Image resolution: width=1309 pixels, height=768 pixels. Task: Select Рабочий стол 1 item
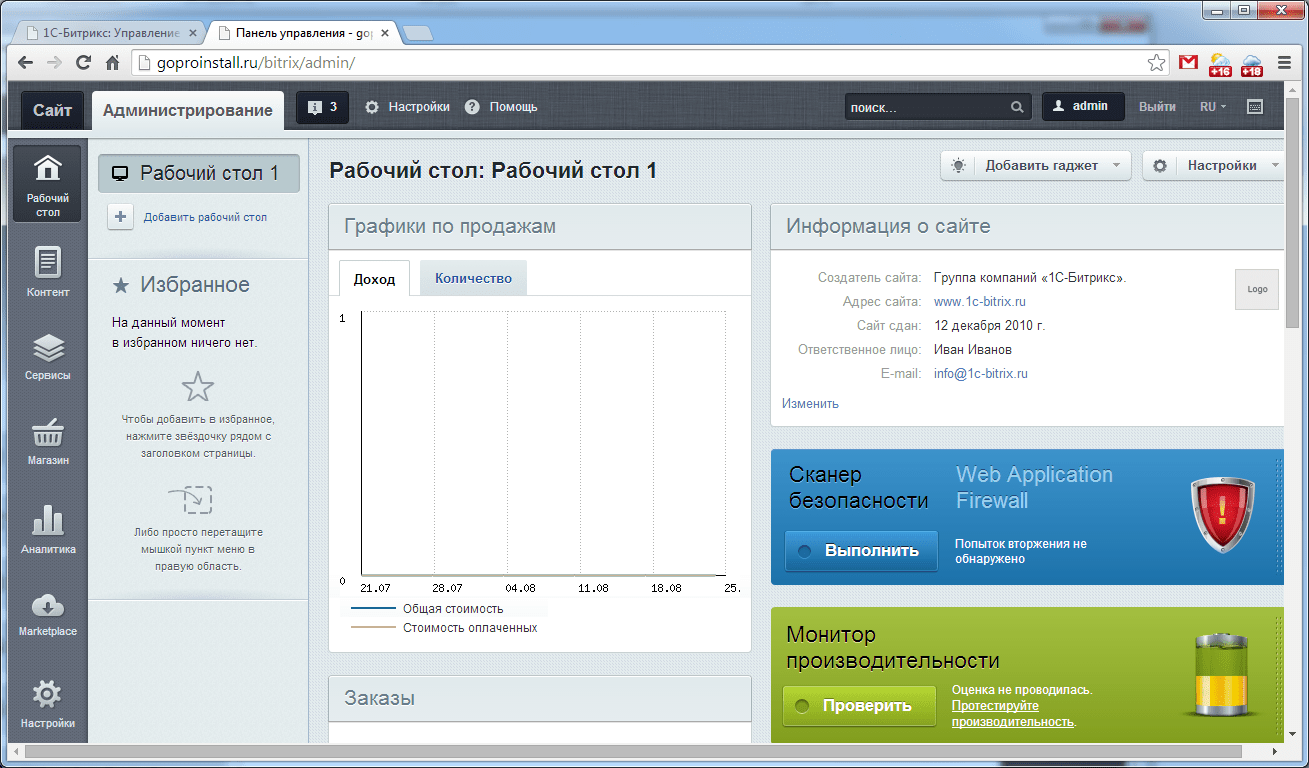click(198, 173)
